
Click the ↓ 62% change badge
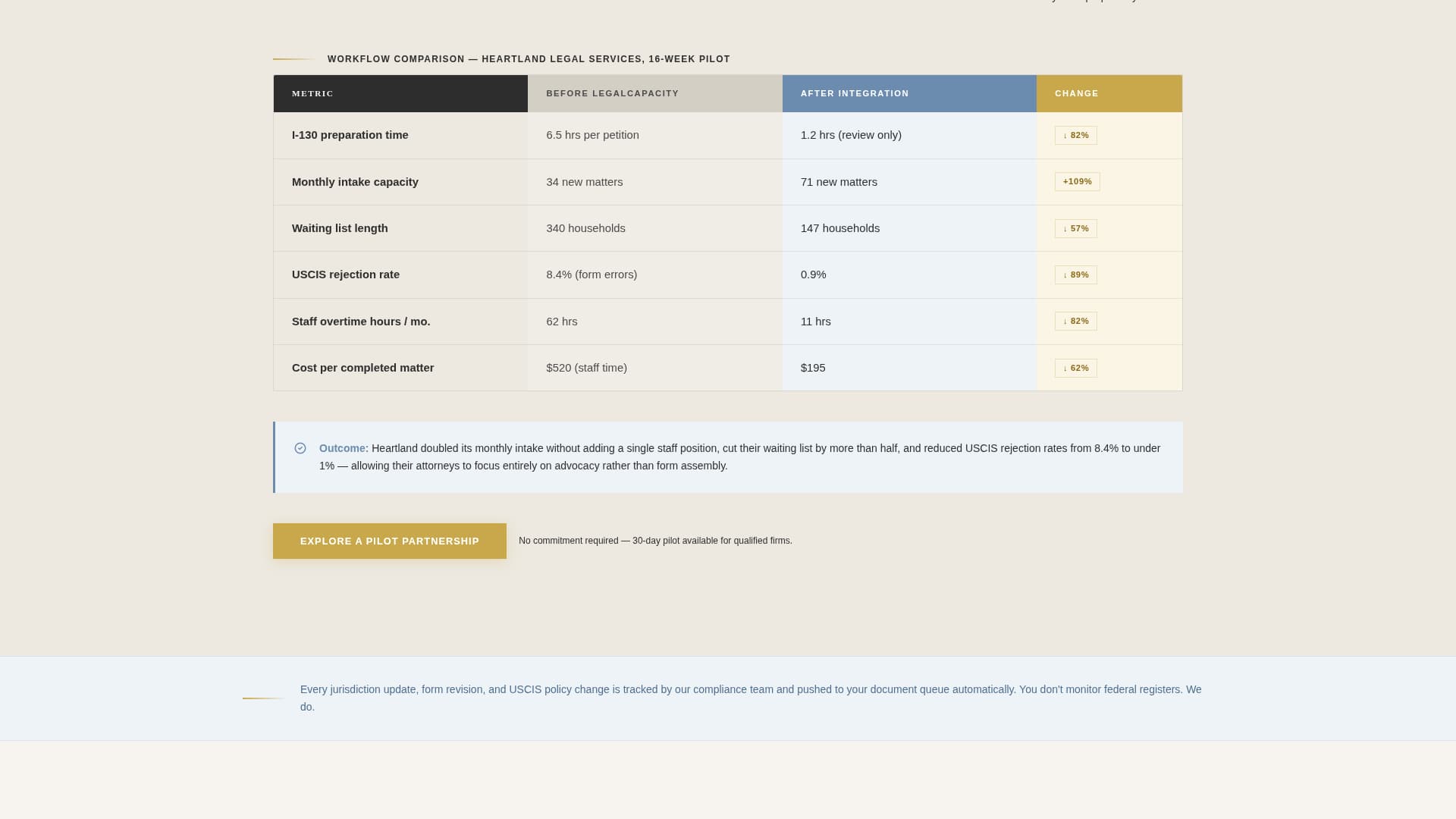(1076, 368)
